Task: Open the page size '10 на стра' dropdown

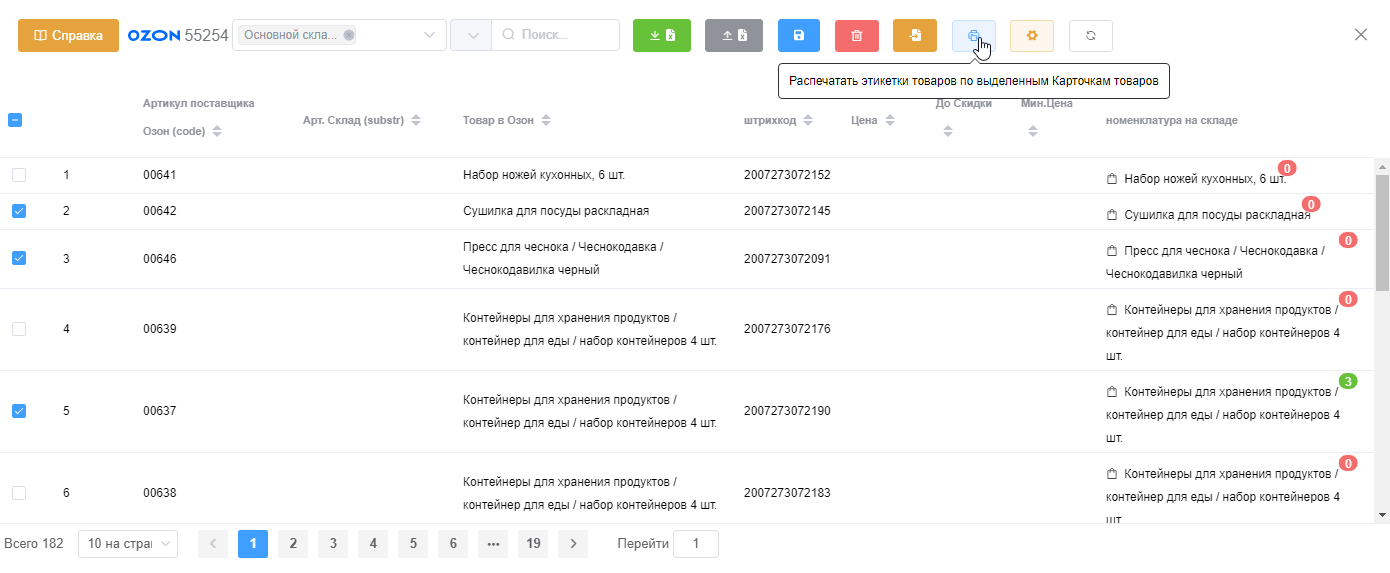Action: pos(127,544)
